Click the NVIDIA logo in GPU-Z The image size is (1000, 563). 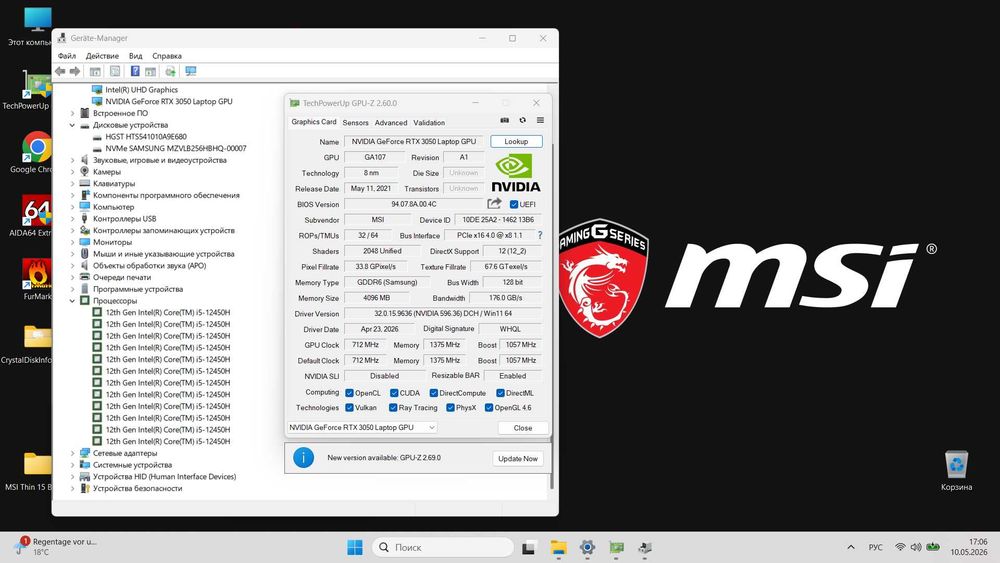point(515,173)
